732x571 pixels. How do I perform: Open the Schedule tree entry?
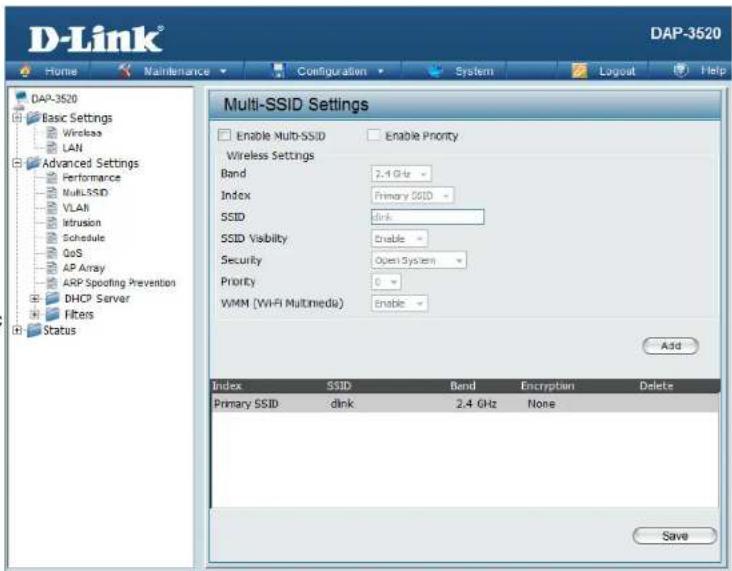point(84,238)
